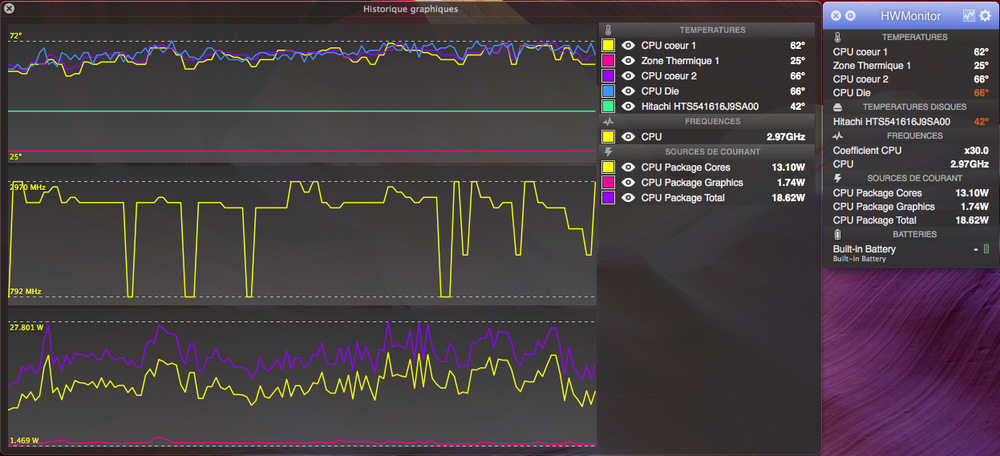This screenshot has width=1000, height=456.
Task: Select Coefficient CPU row in HWMonitor
Action: [910, 150]
